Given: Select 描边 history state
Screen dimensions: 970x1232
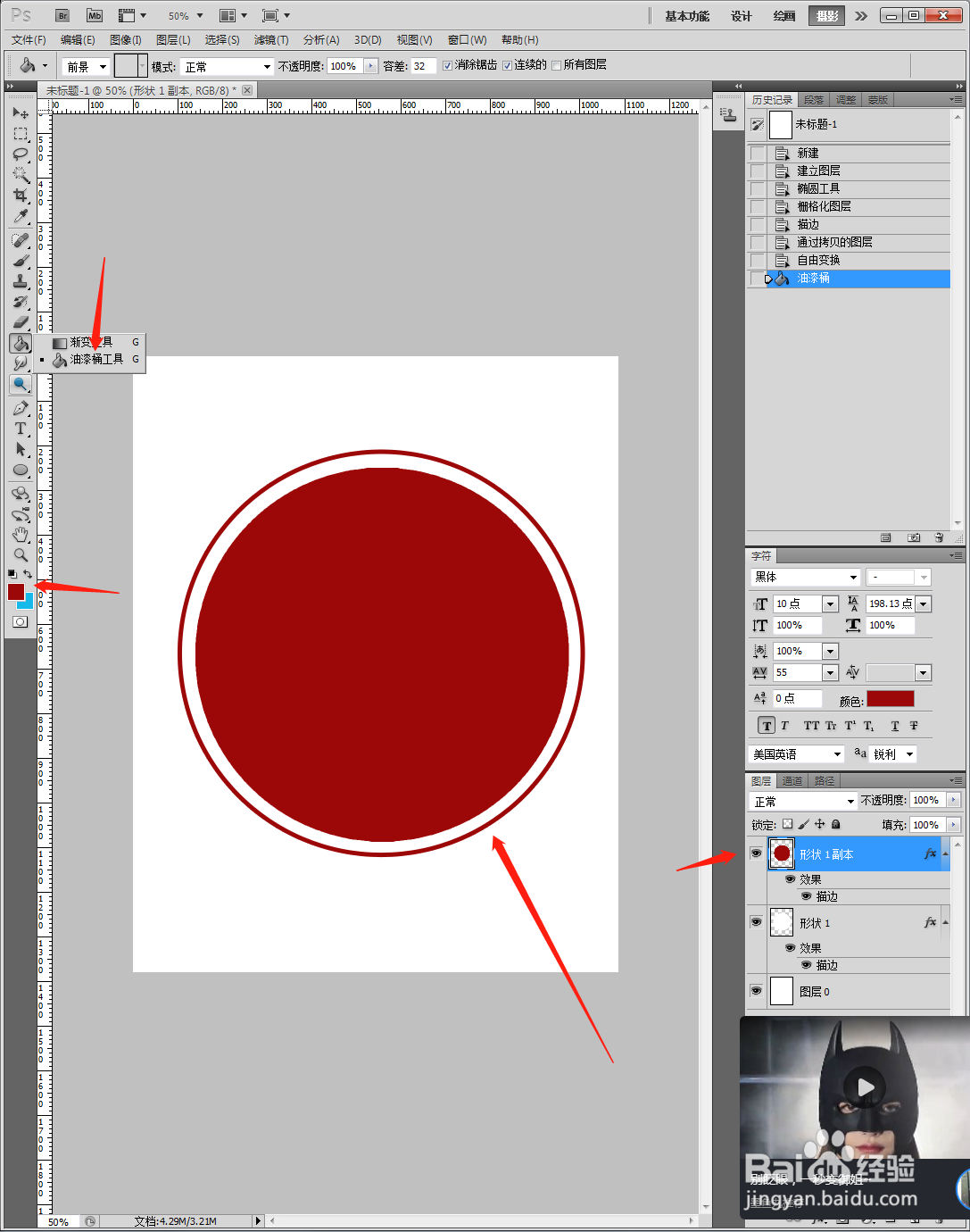Looking at the screenshot, I should (x=848, y=224).
